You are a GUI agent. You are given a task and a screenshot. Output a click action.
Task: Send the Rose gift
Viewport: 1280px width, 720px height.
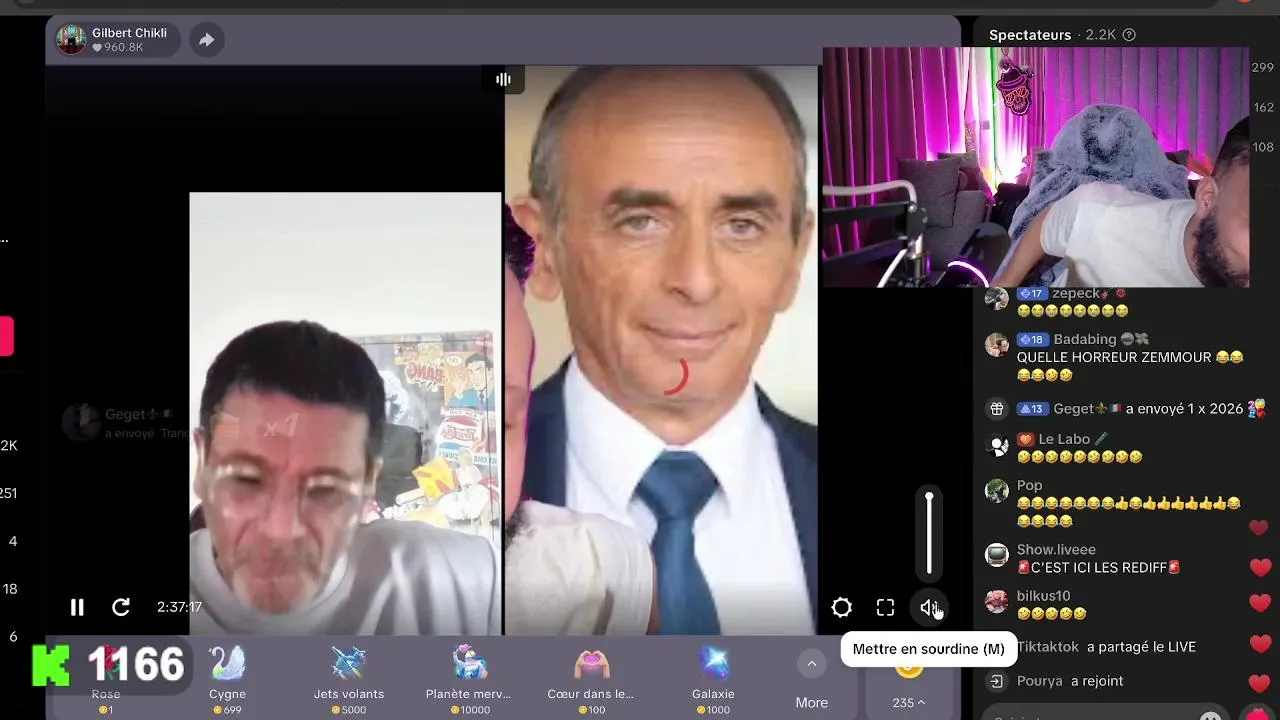[x=106, y=678]
